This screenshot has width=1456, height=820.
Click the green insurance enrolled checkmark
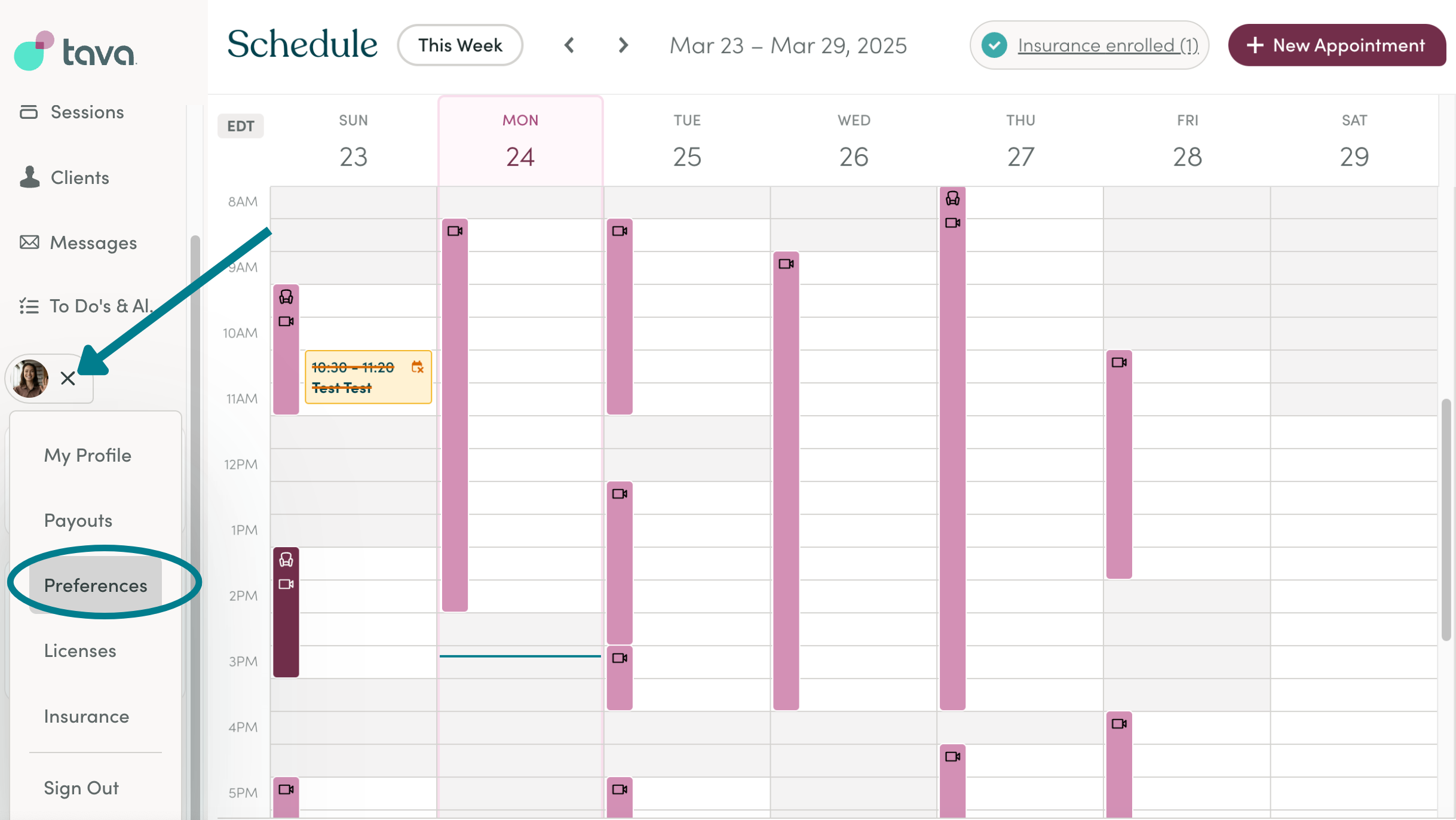(994, 45)
